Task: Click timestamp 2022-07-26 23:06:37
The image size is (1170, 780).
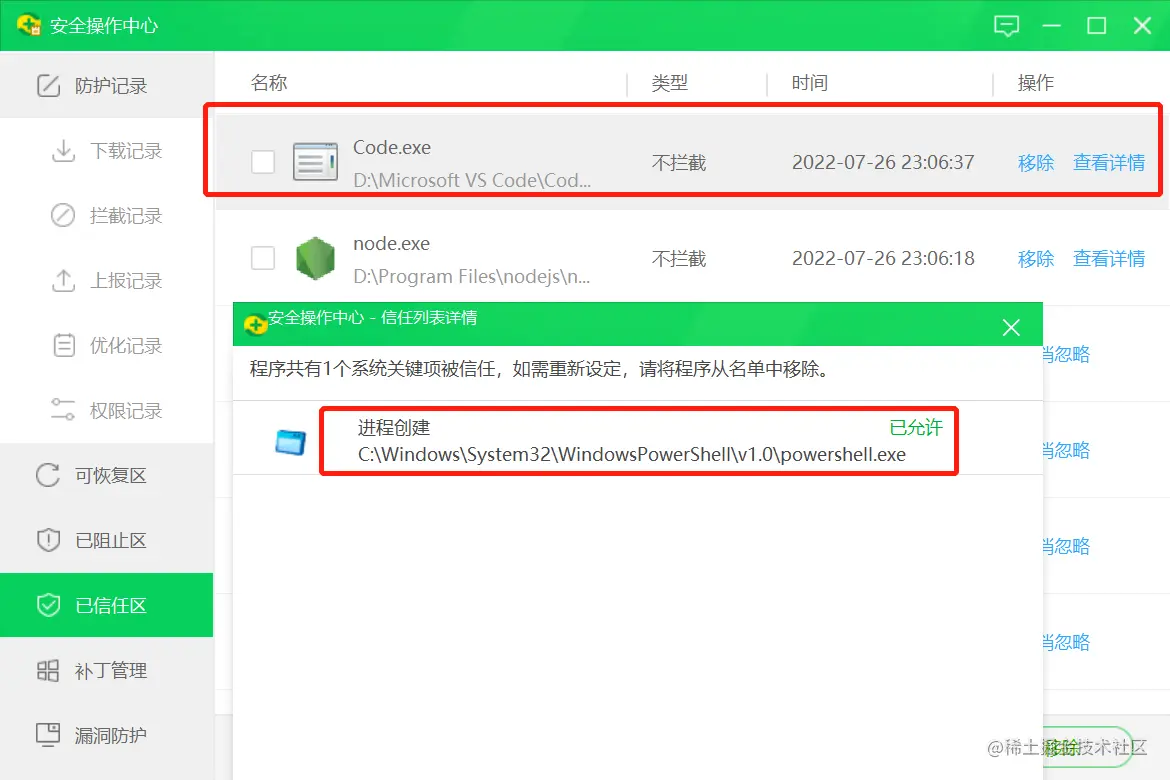Action: [x=883, y=162]
